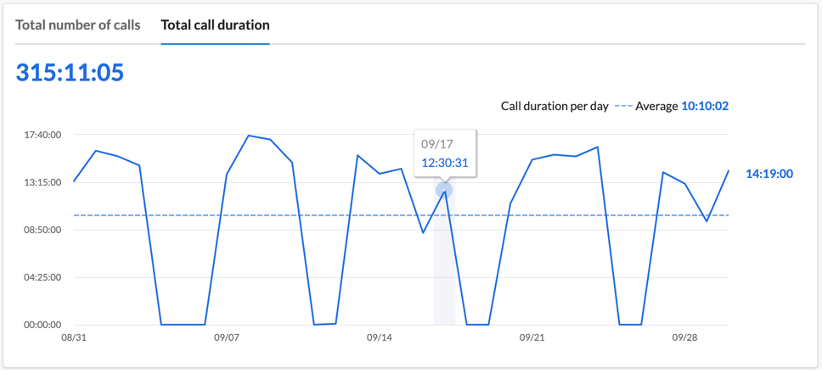This screenshot has height=370, width=822.
Task: Click the 14:19:00 end value label
Action: pos(769,174)
